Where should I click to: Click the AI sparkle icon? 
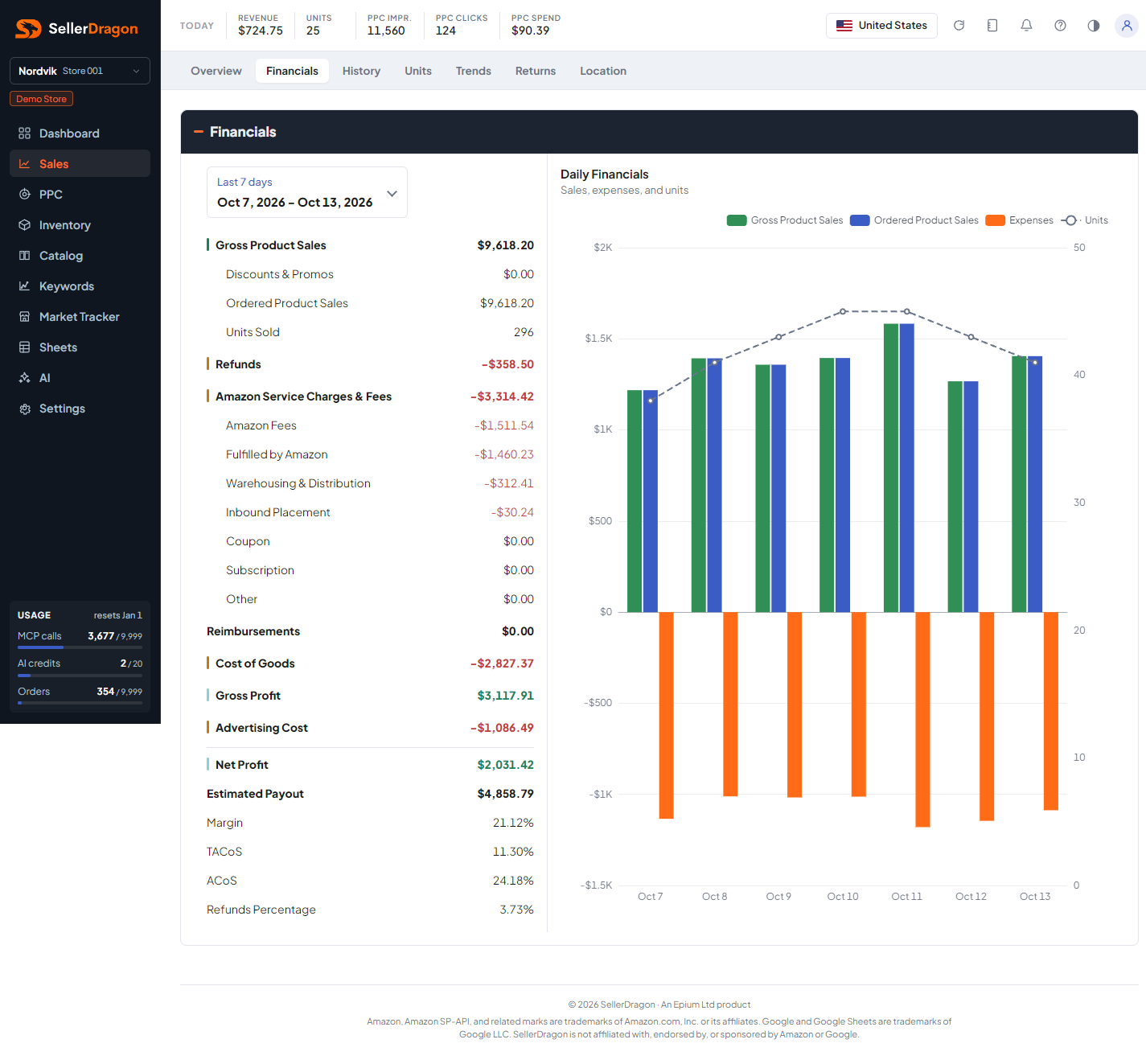25,378
